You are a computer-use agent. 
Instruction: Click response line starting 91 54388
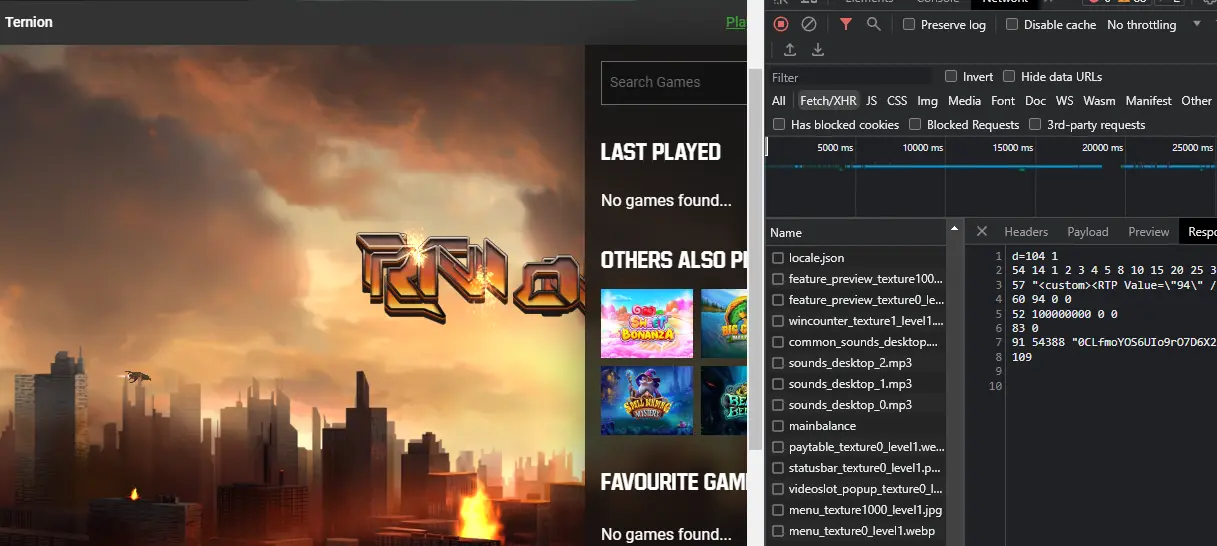click(1113, 342)
